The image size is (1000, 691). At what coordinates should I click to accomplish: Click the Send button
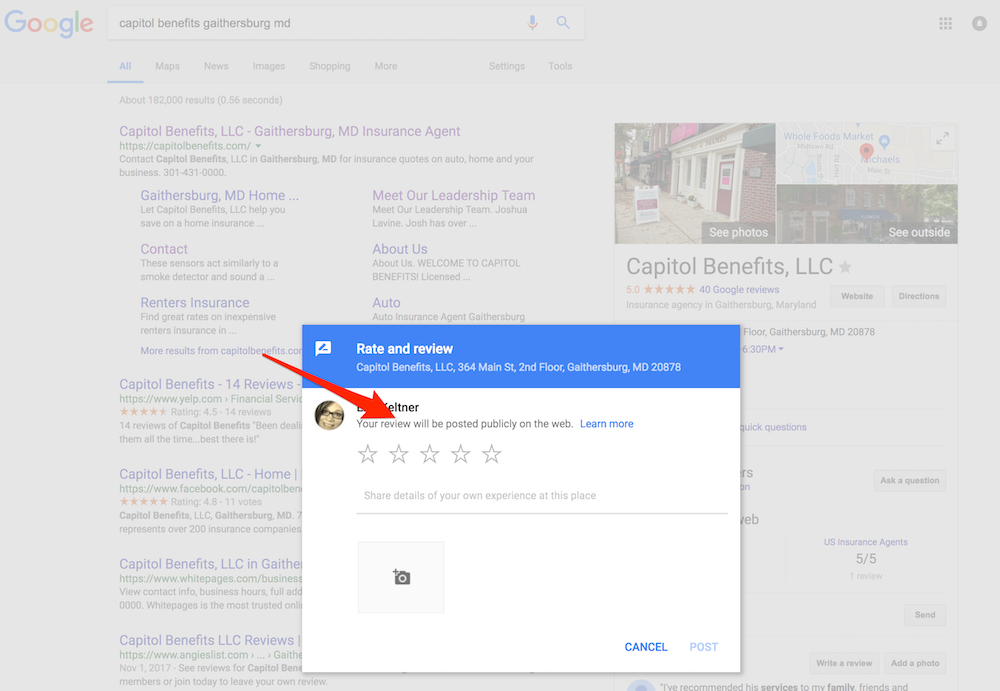925,615
